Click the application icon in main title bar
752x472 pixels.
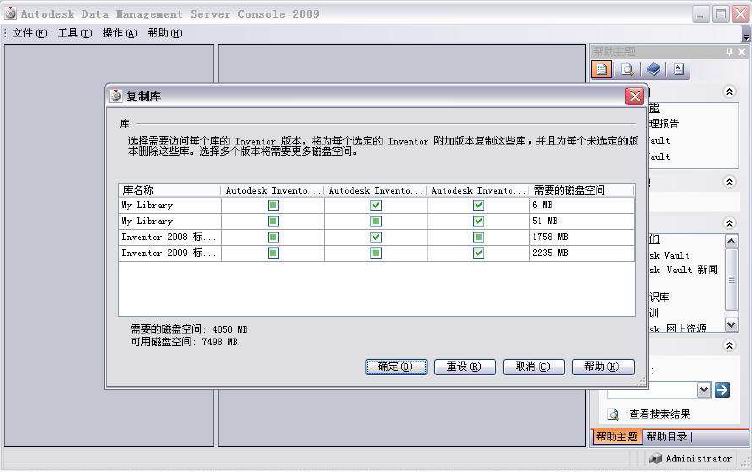coord(10,13)
